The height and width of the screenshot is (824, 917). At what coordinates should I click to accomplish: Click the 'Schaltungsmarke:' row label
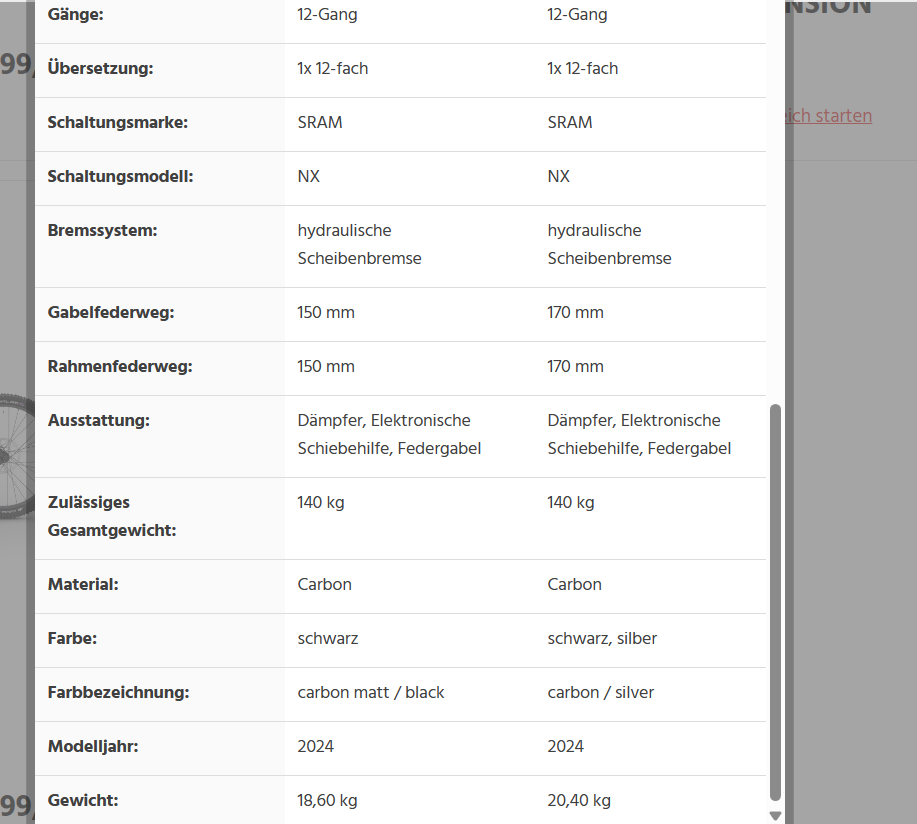pyautogui.click(x=118, y=123)
